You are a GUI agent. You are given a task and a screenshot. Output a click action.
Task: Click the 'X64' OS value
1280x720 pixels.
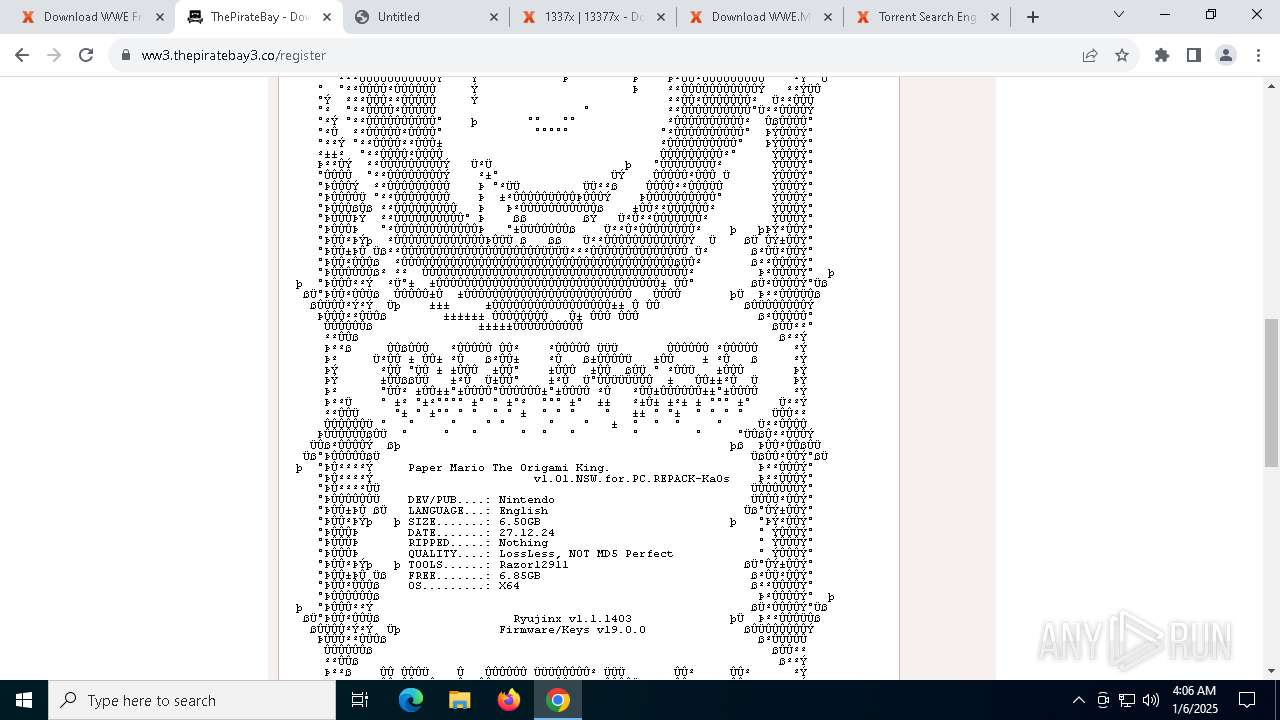(x=509, y=586)
